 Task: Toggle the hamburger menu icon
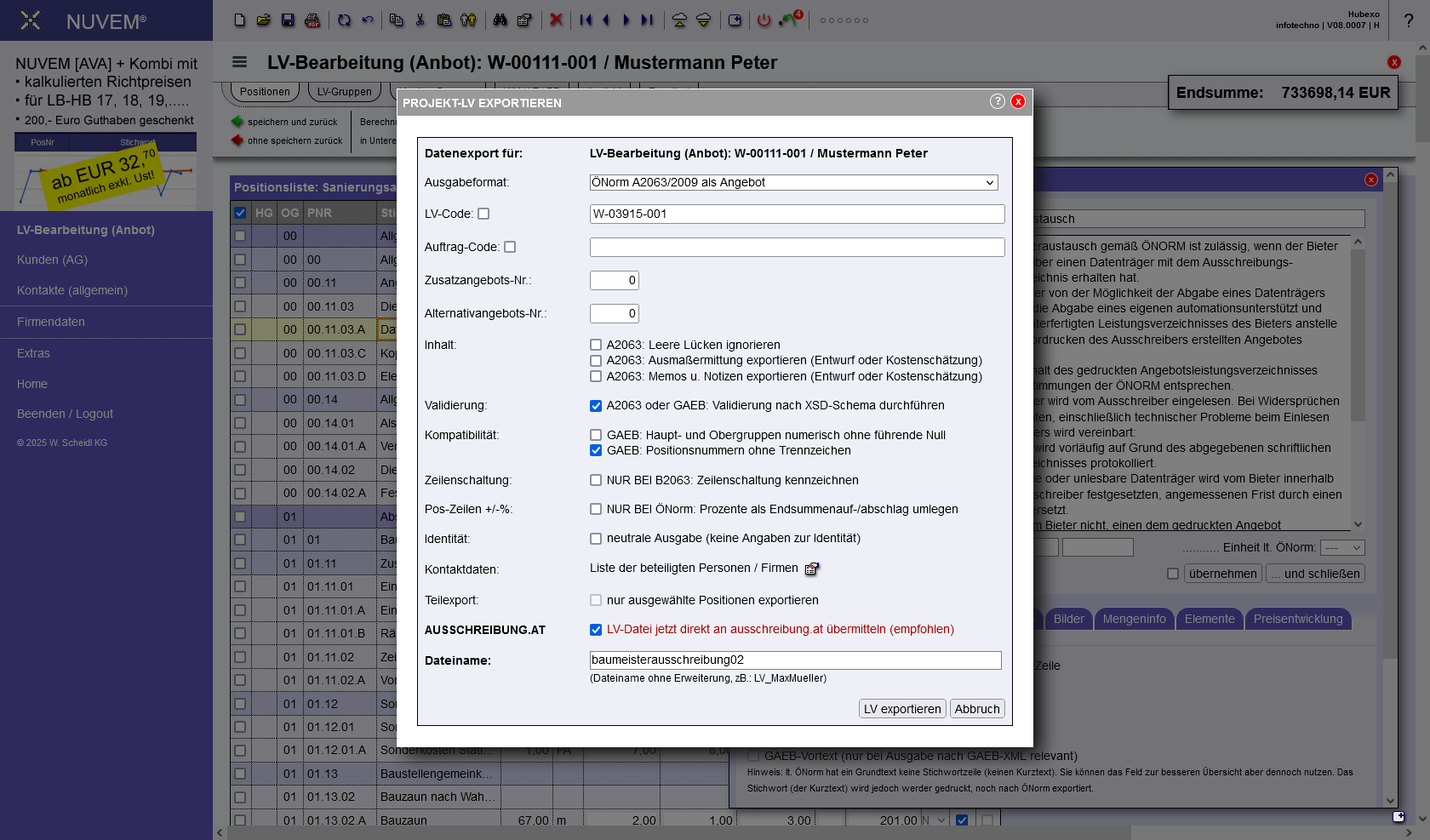(x=240, y=62)
